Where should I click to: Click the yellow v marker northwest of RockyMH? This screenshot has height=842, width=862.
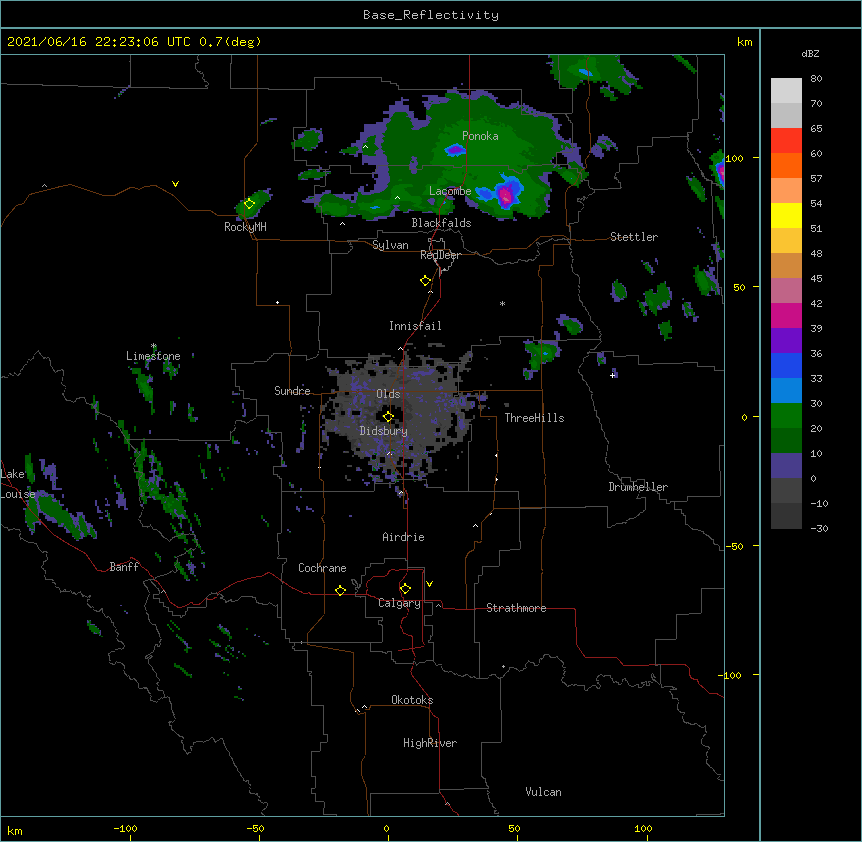coord(175,184)
